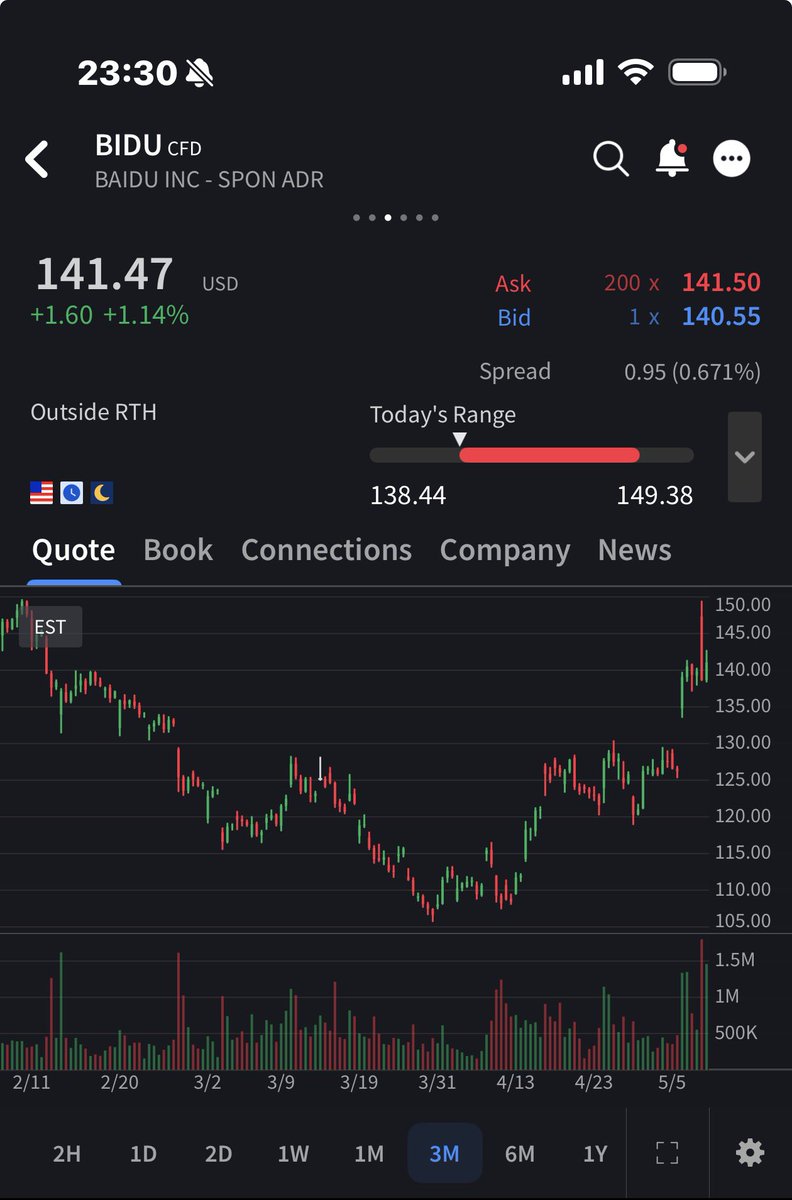Switch to the Book tab
This screenshot has height=1200, width=792.
pyautogui.click(x=178, y=550)
